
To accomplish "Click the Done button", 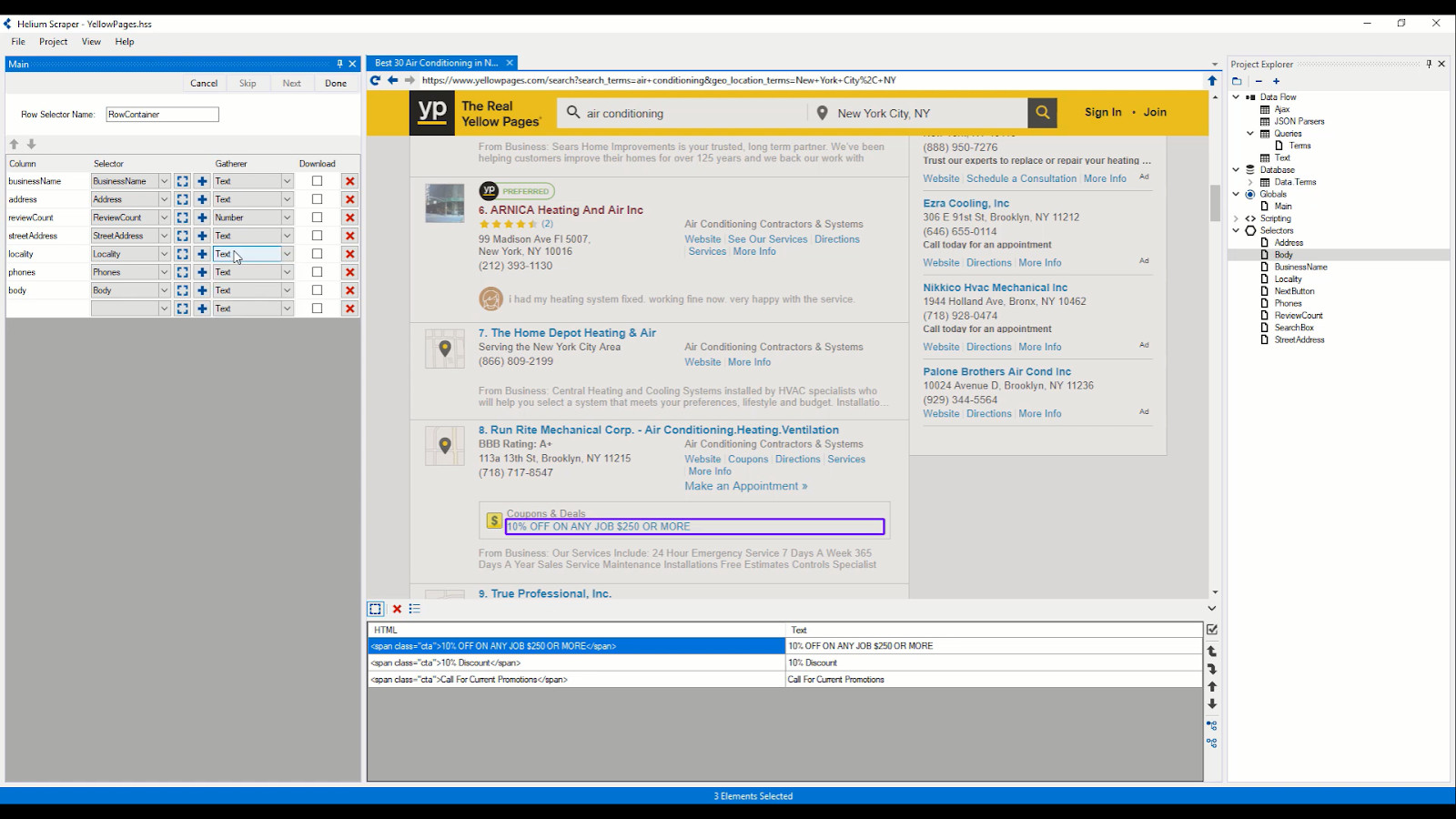I will pyautogui.click(x=336, y=83).
